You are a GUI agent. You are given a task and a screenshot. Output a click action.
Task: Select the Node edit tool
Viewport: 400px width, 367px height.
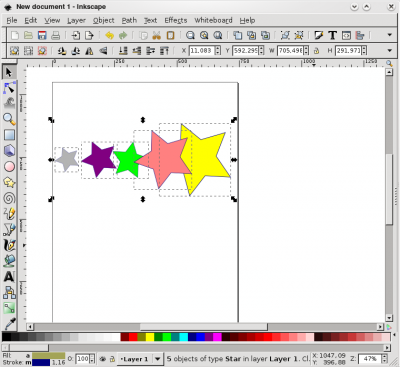tap(9, 88)
